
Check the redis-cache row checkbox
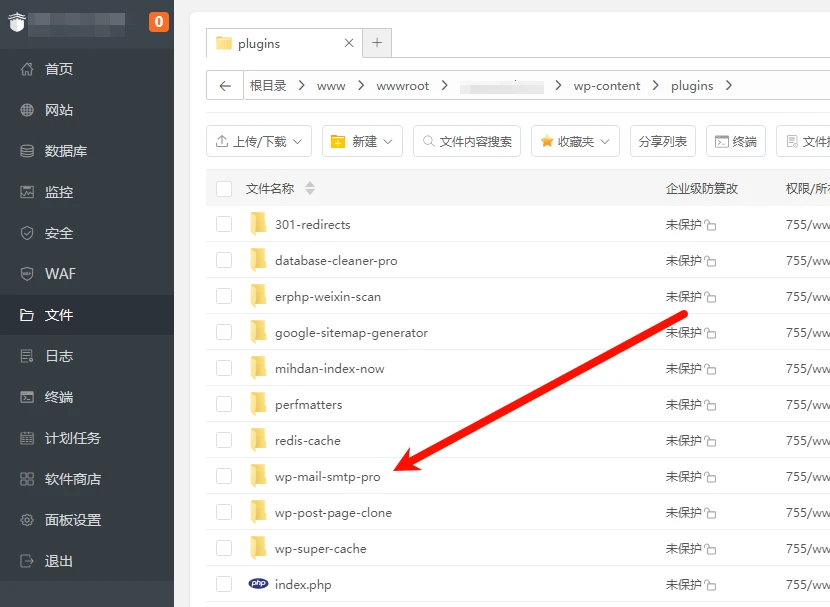(224, 440)
